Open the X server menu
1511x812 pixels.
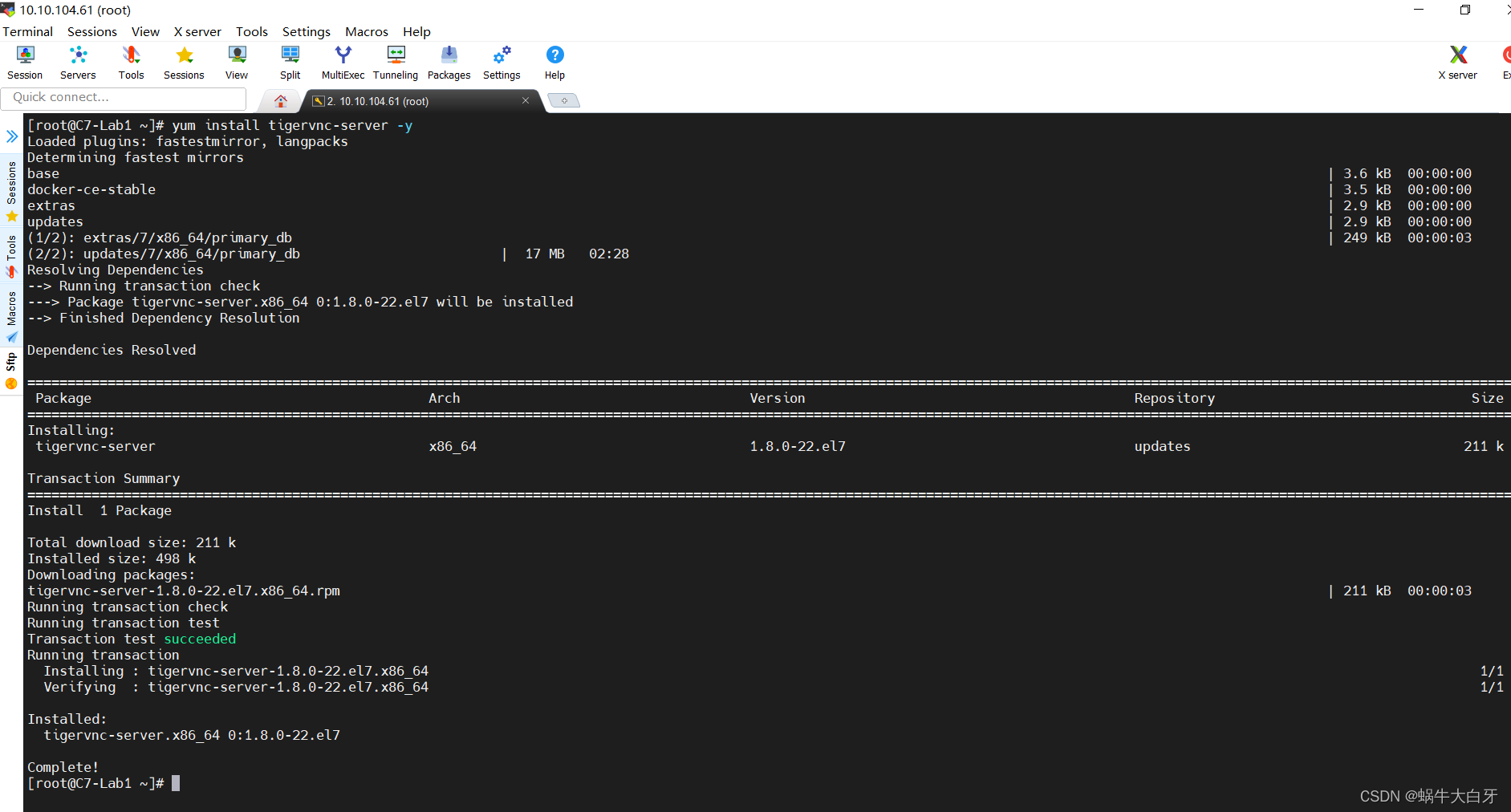197,31
